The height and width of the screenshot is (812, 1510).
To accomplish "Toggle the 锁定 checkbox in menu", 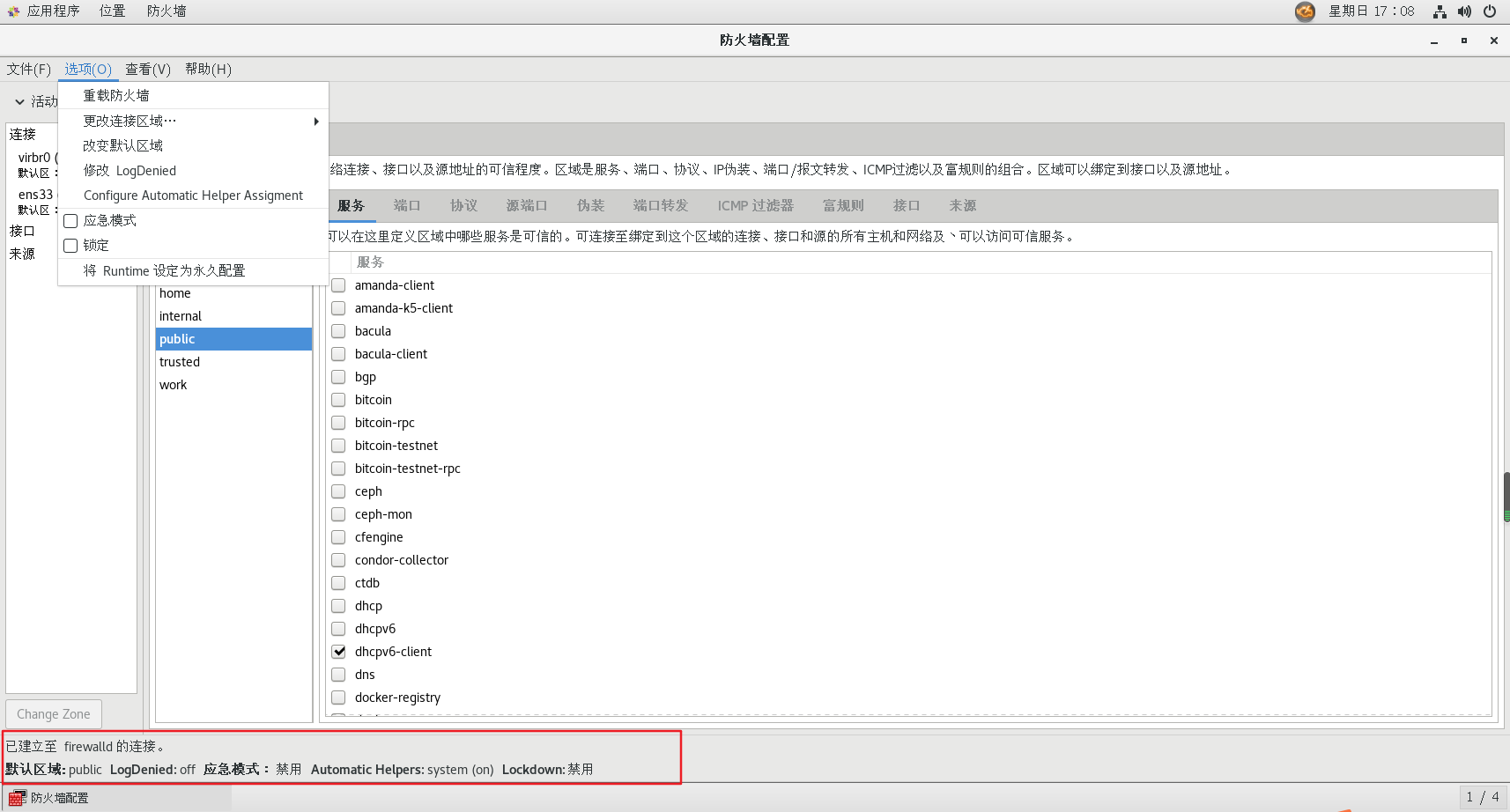I will point(70,246).
